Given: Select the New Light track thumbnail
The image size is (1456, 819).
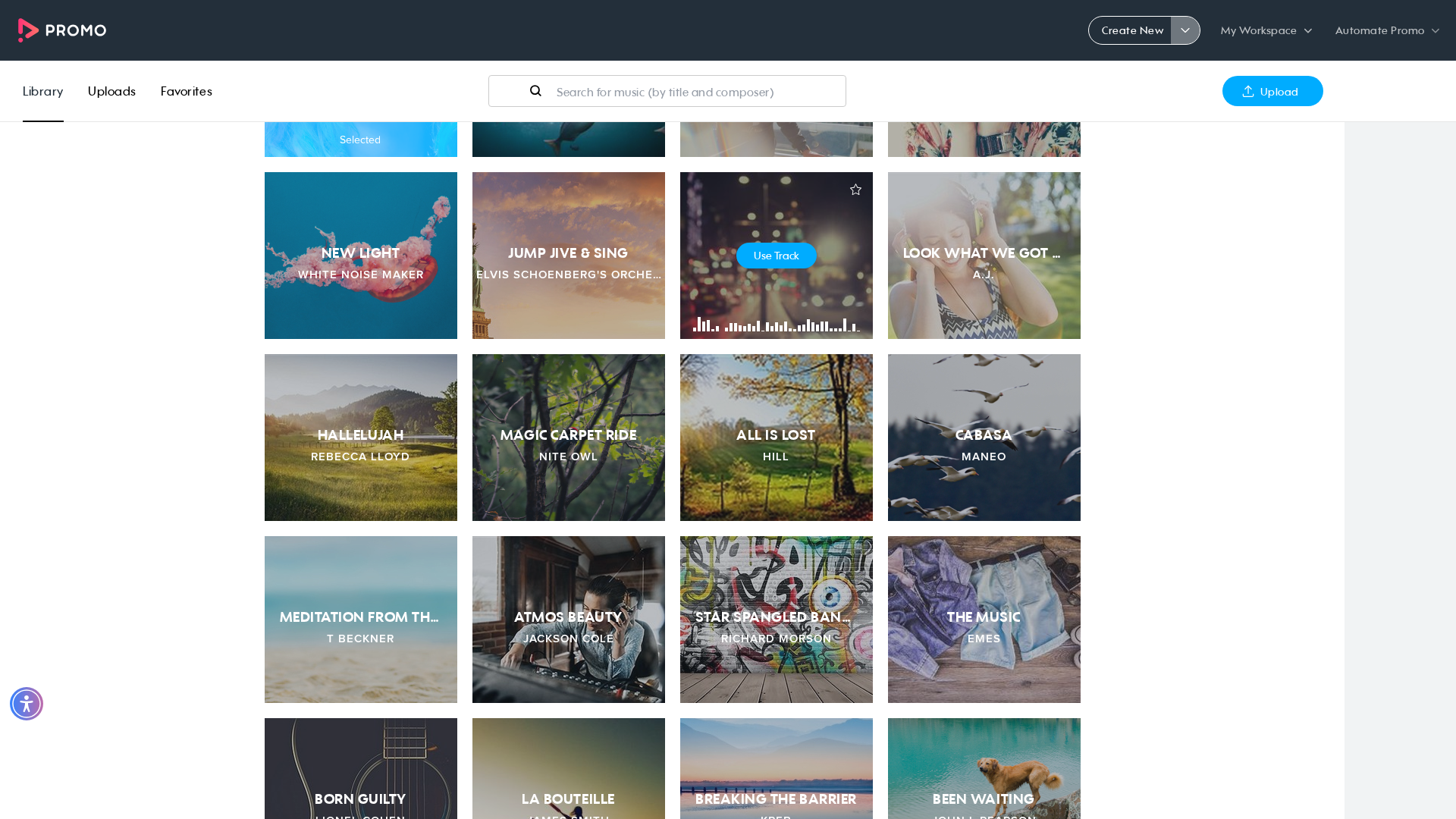Looking at the screenshot, I should 361,256.
